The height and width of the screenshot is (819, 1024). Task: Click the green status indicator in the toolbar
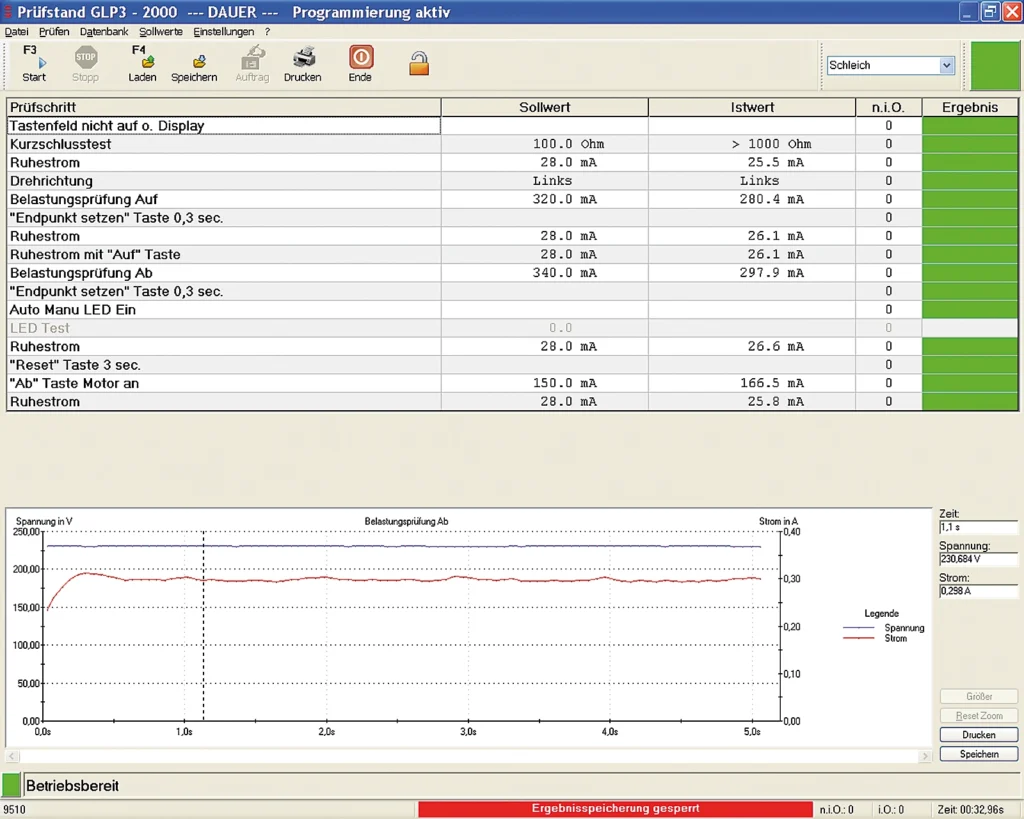click(x=994, y=66)
